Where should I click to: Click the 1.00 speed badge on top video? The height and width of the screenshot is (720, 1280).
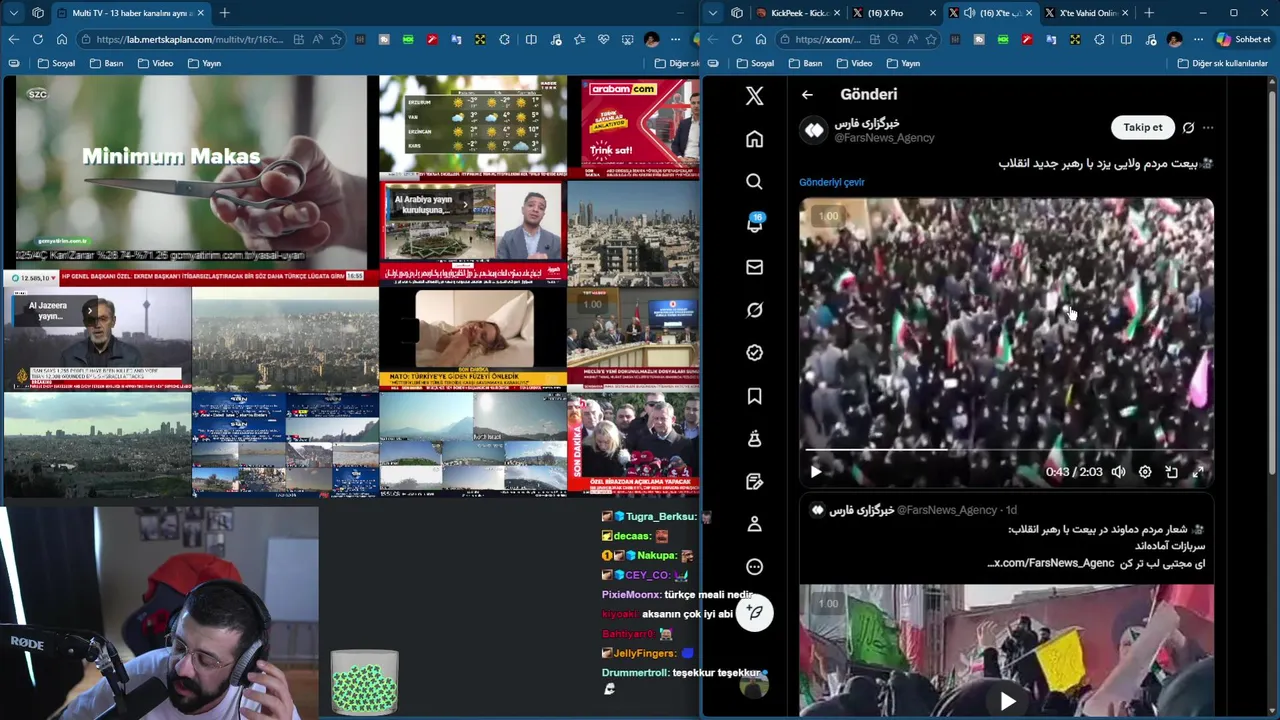829,216
